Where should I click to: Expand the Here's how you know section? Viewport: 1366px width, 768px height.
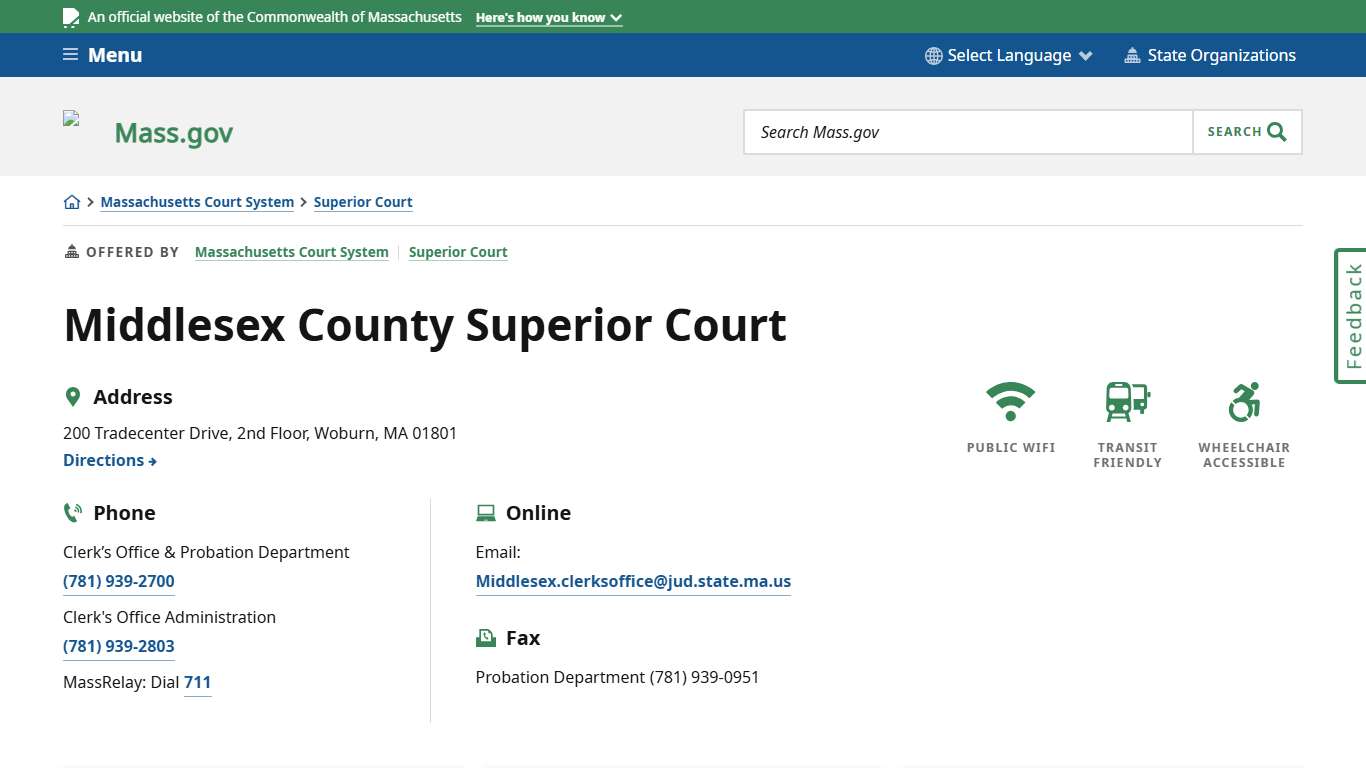548,17
